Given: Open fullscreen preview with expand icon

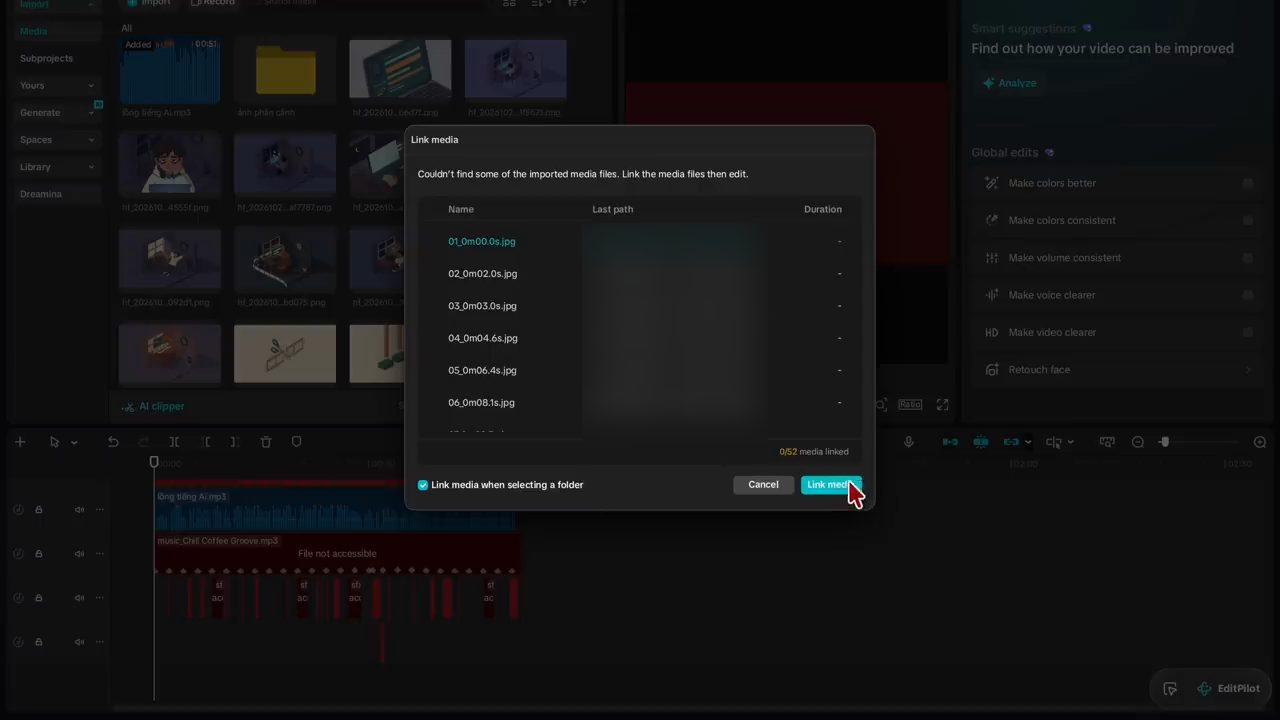Looking at the screenshot, I should [x=942, y=404].
